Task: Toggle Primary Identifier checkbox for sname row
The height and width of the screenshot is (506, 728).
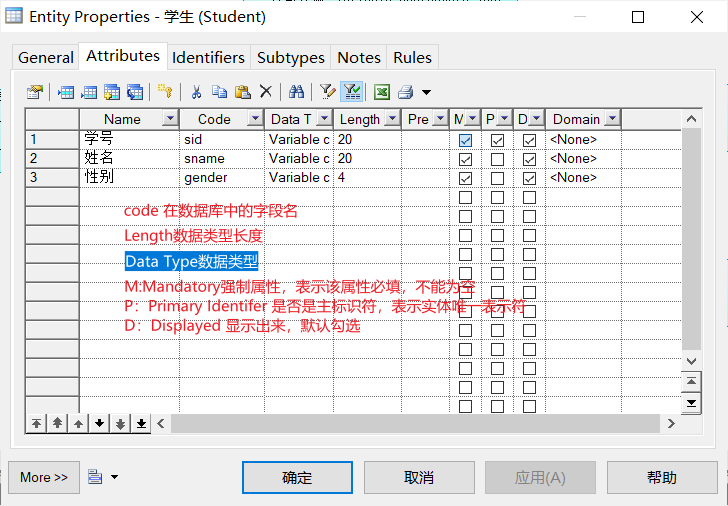Action: [497, 159]
